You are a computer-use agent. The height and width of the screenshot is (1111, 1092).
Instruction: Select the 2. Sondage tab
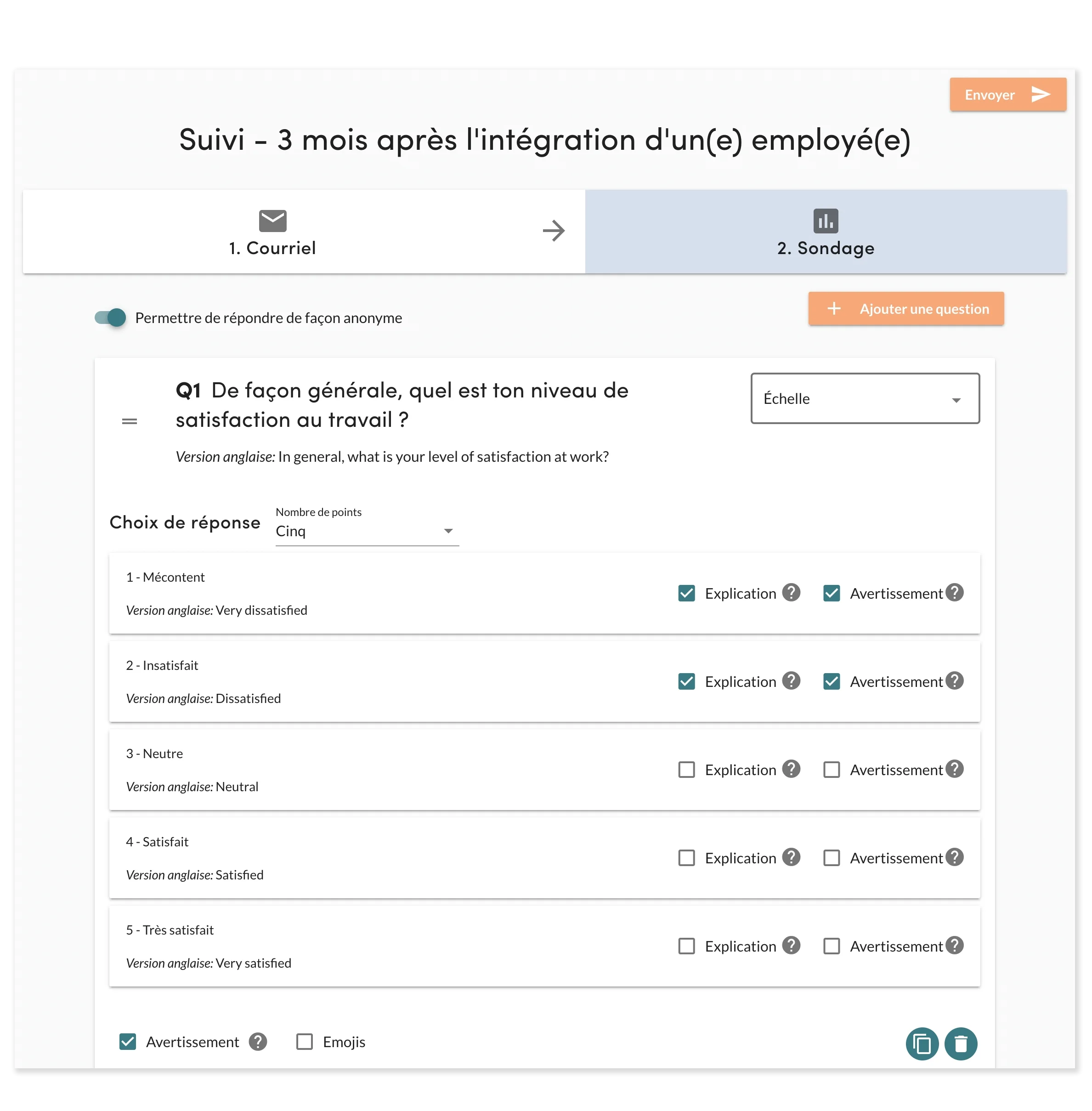tap(825, 232)
